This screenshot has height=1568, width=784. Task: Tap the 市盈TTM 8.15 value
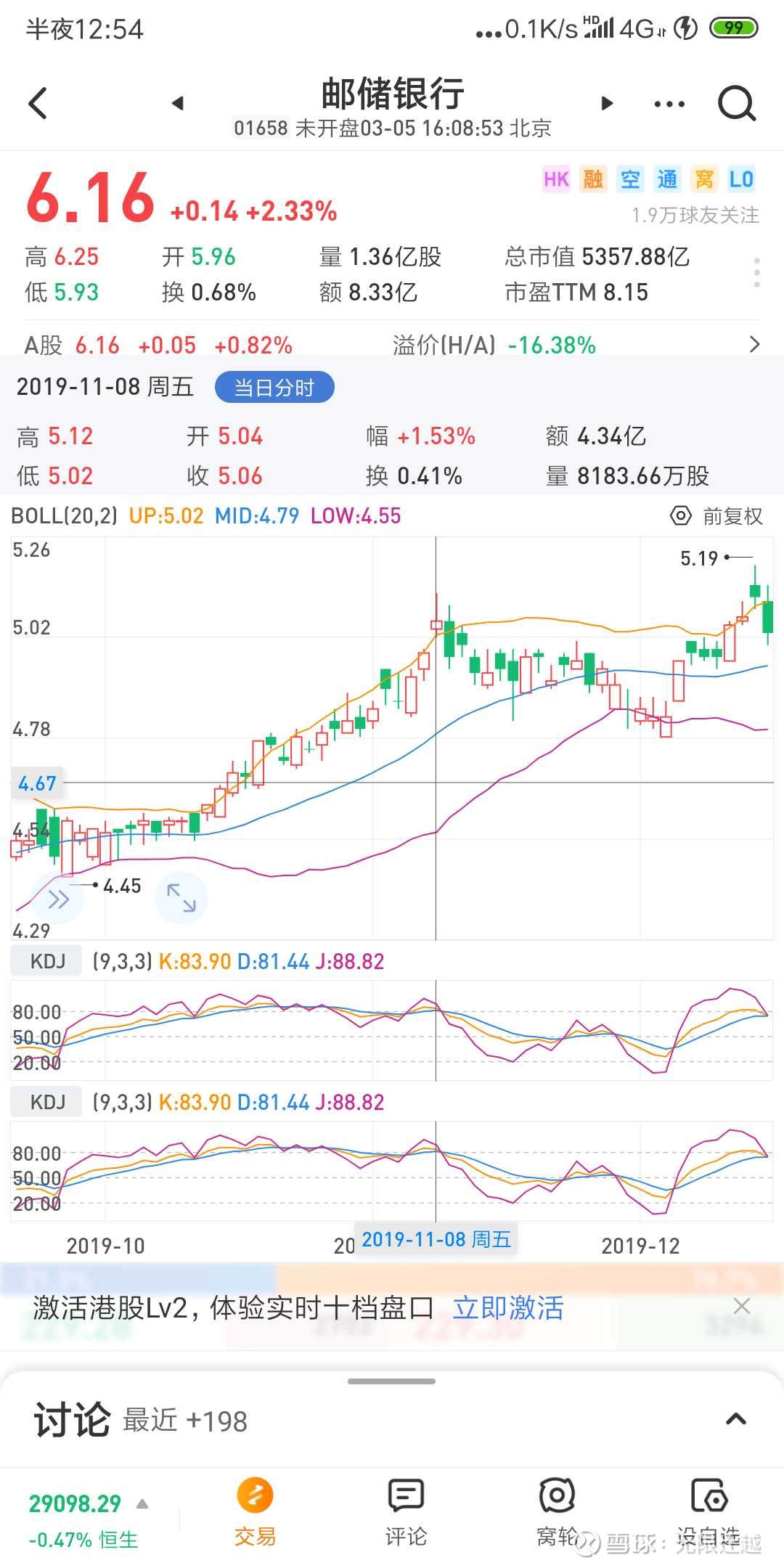click(x=576, y=292)
